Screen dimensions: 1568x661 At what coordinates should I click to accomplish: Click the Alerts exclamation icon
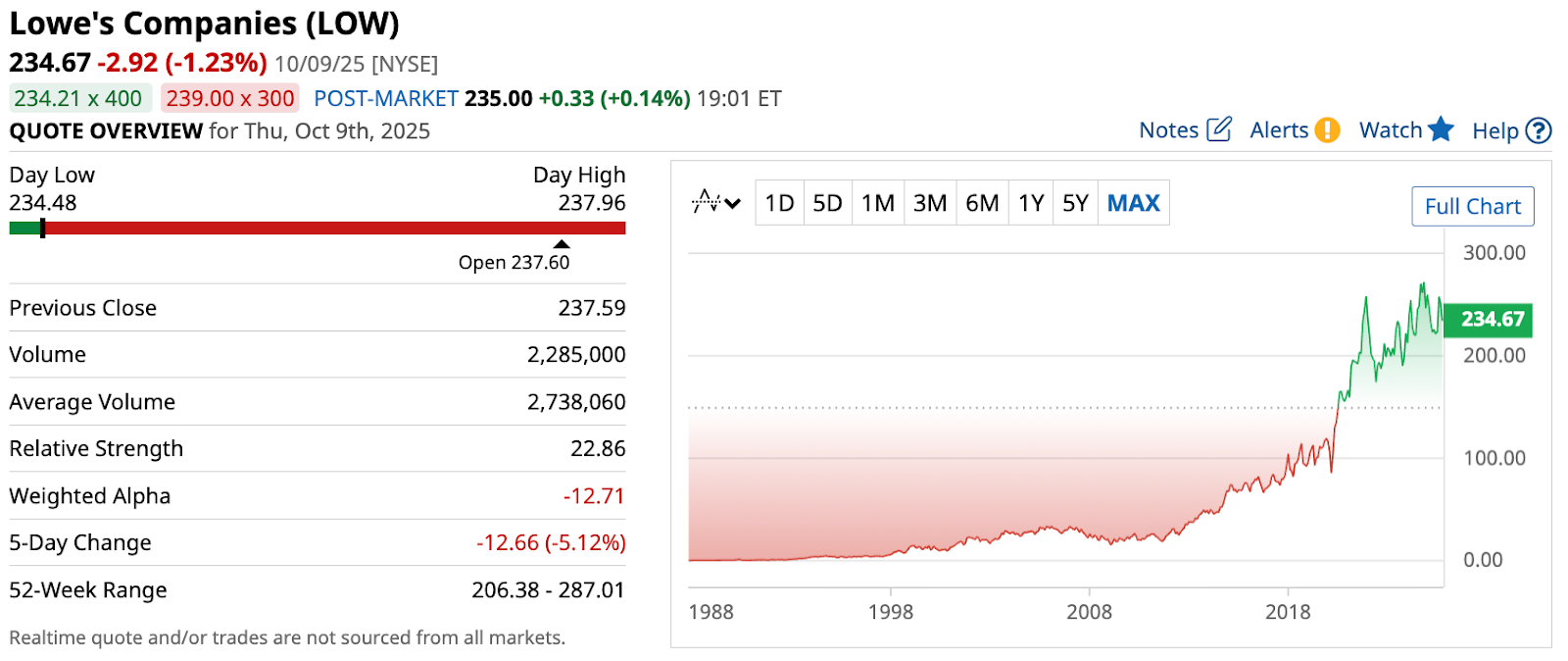1327,129
